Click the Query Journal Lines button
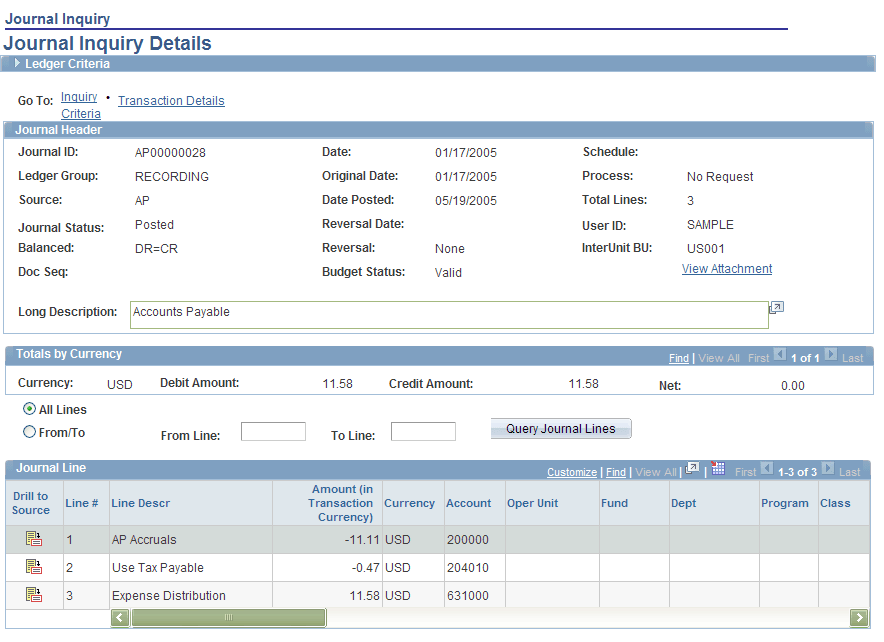The width and height of the screenshot is (884, 642). point(561,428)
